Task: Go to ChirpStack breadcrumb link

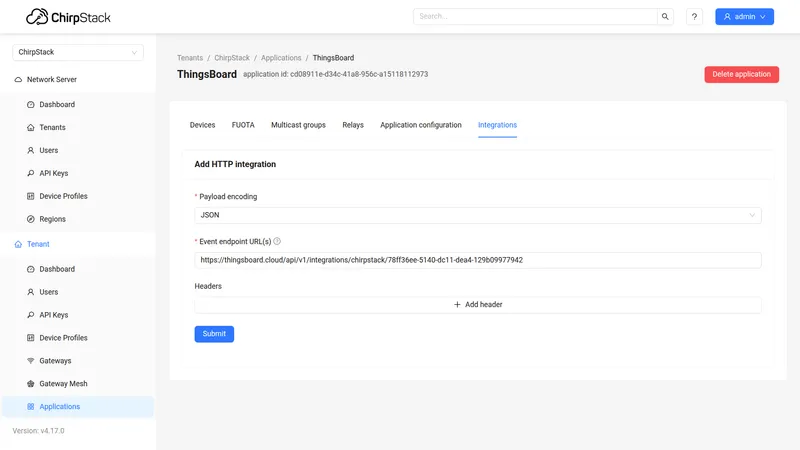Action: (232, 58)
